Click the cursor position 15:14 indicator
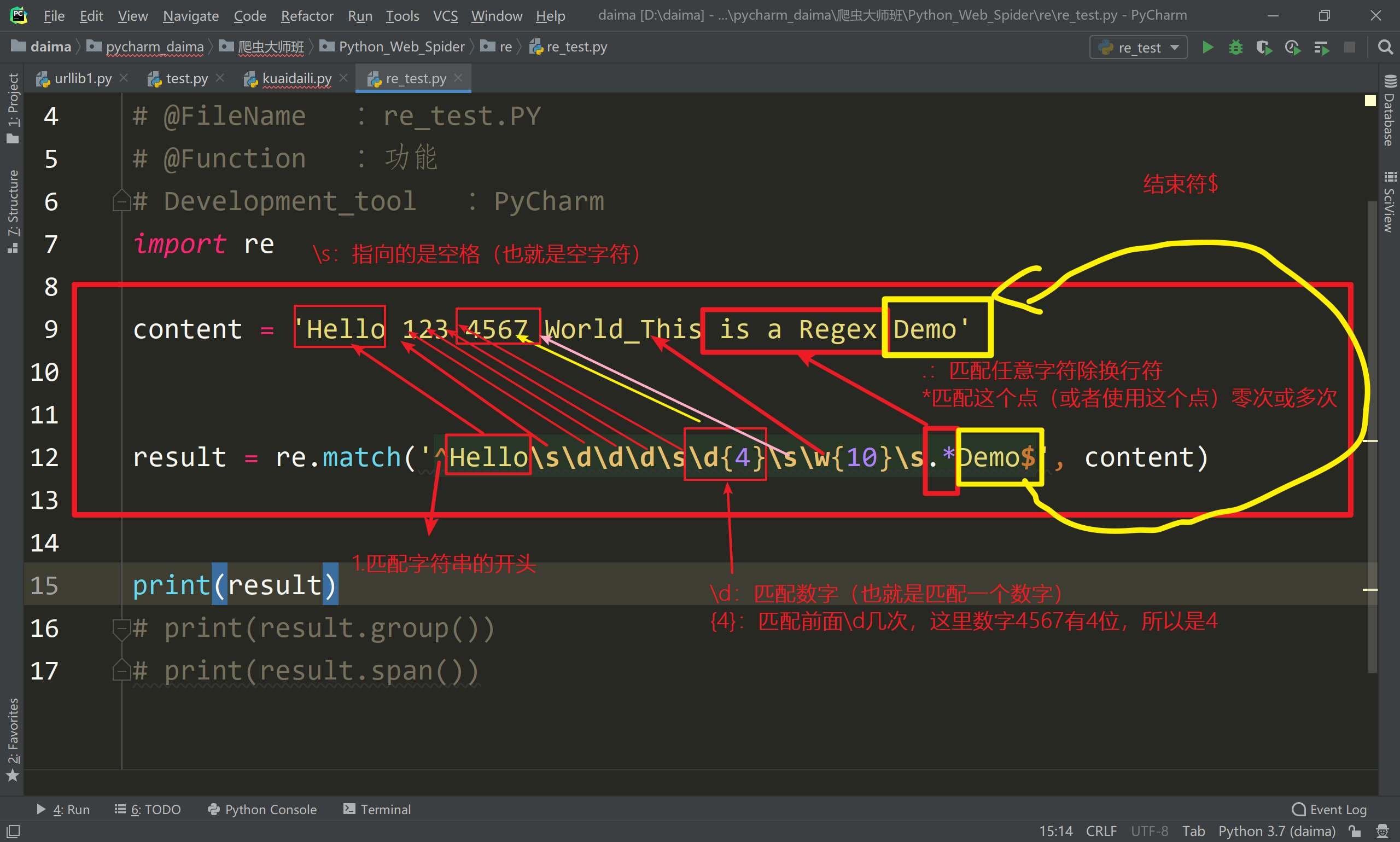1400x842 pixels. [x=1056, y=831]
